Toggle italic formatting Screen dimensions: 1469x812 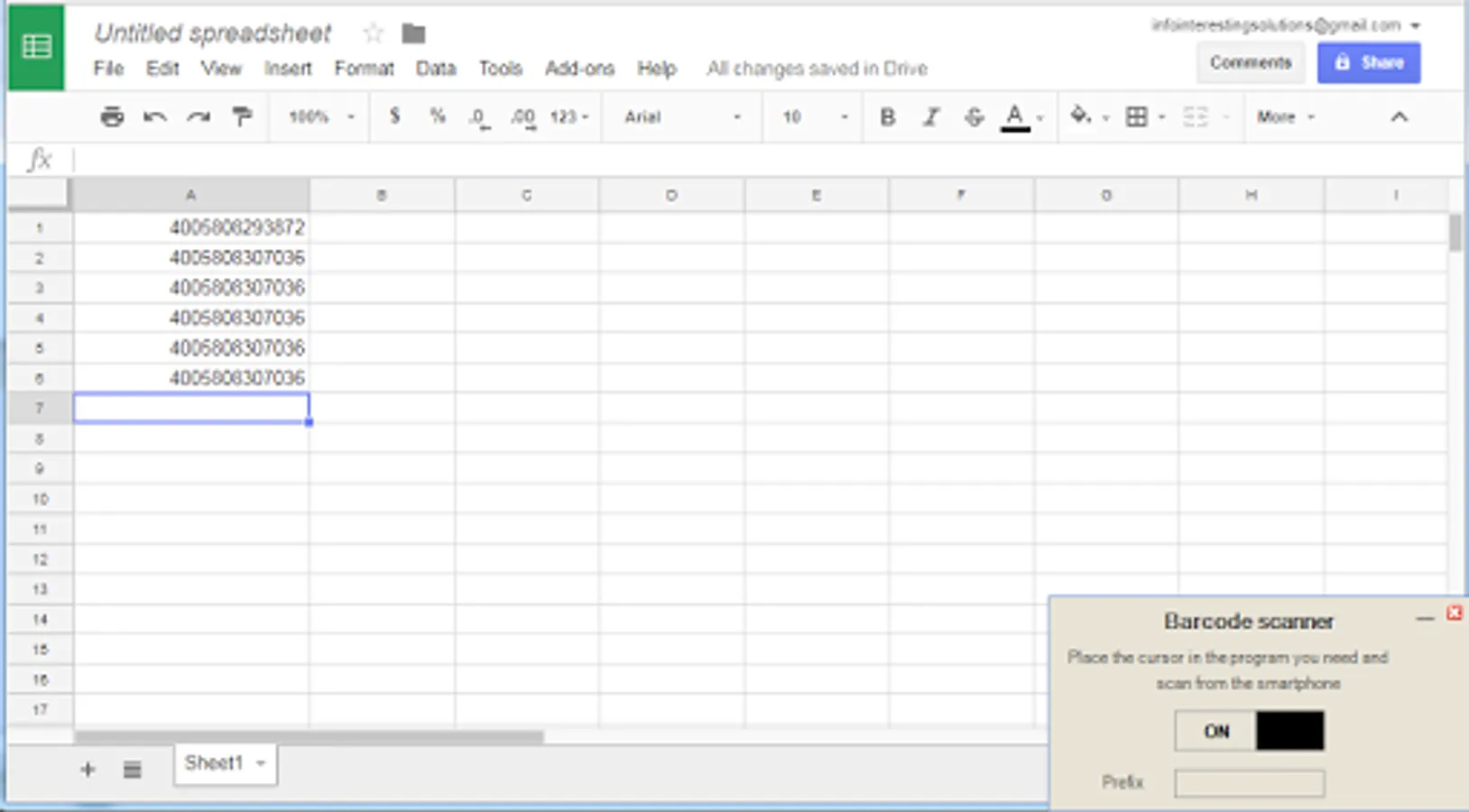point(930,116)
